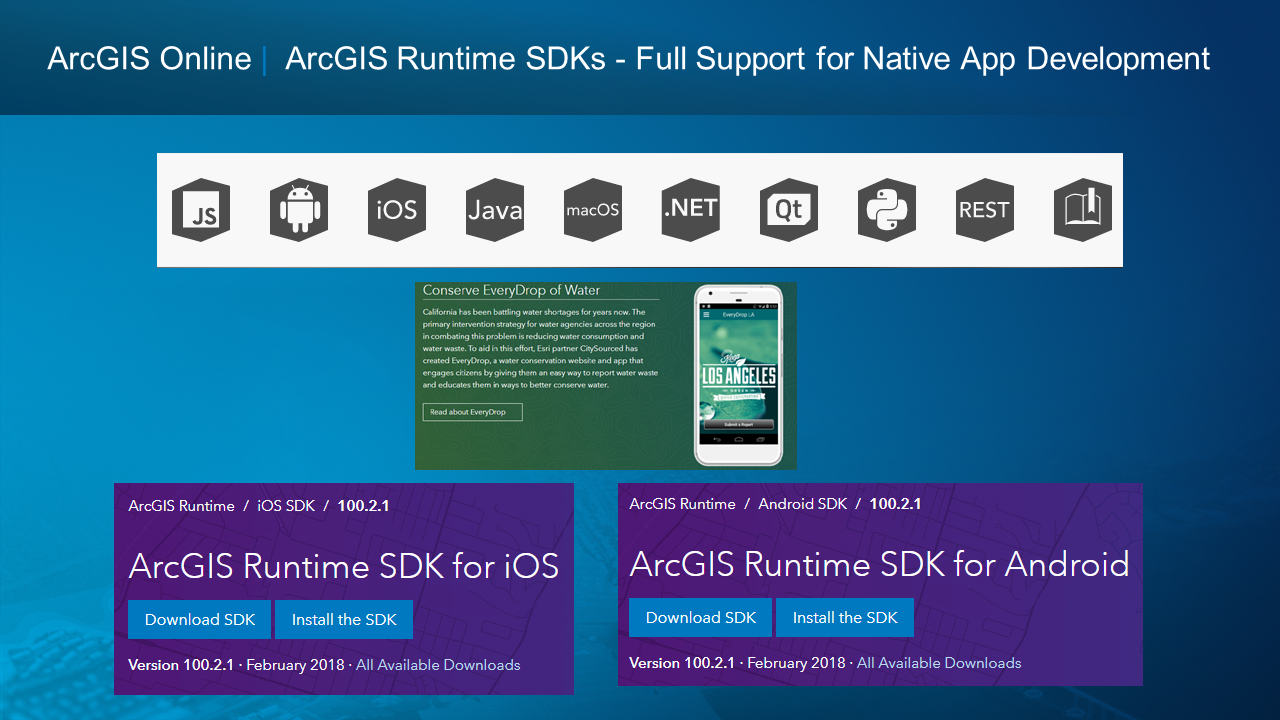
Task: Click ArcGIS Runtime breadcrumb in iOS panel
Action: pos(181,506)
